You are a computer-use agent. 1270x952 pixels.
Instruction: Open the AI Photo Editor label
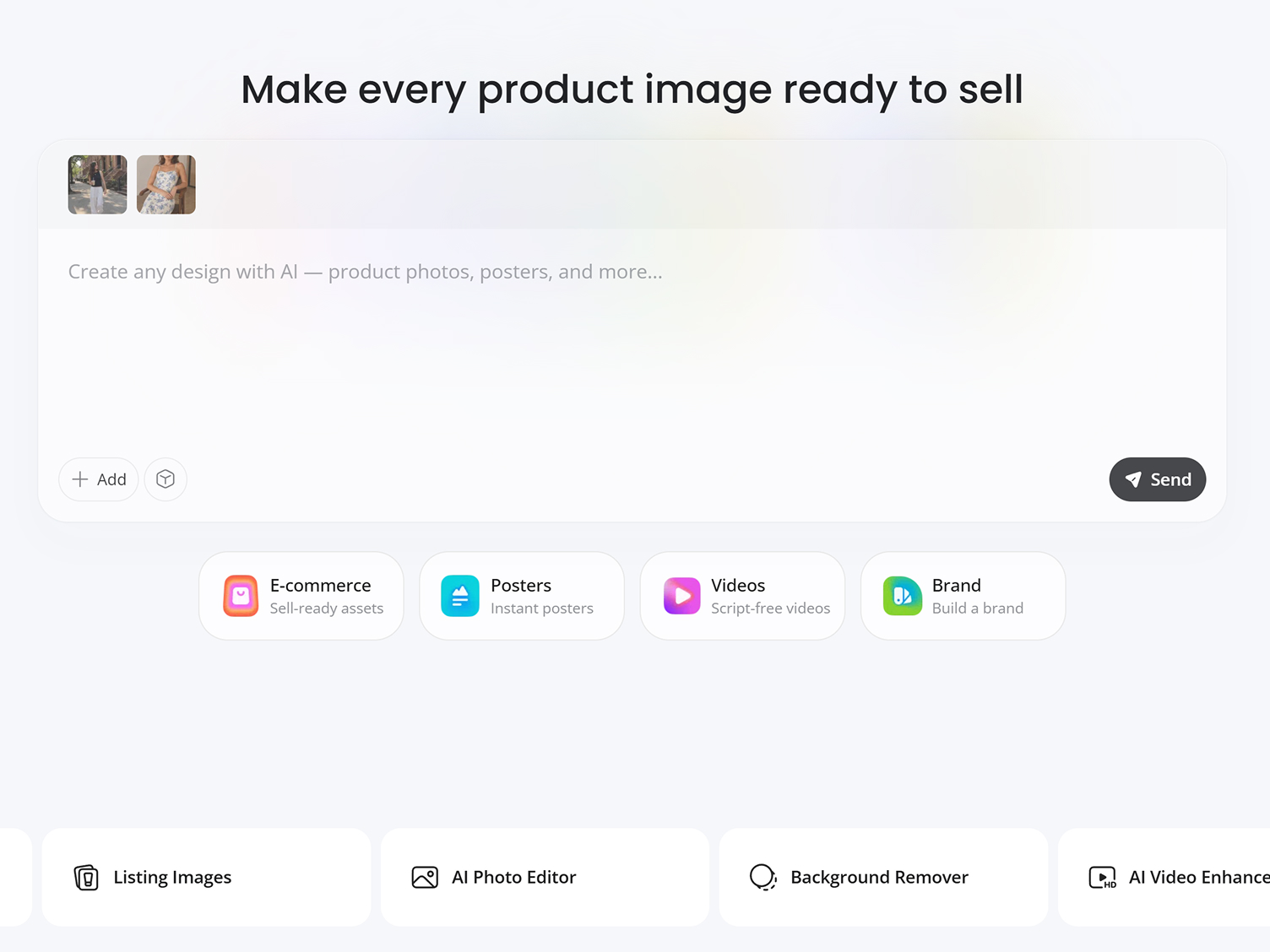(514, 878)
